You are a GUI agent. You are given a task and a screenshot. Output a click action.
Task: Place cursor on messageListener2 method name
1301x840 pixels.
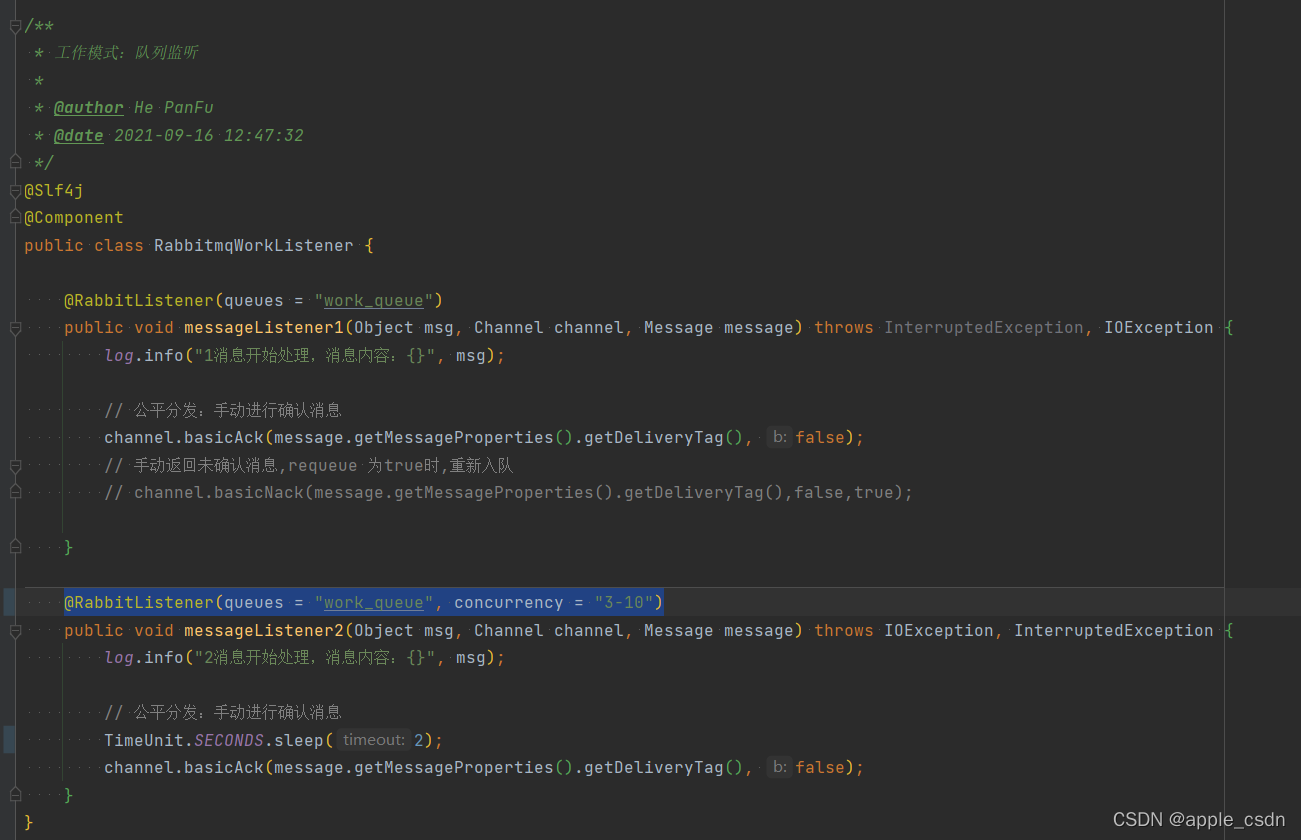click(x=264, y=630)
